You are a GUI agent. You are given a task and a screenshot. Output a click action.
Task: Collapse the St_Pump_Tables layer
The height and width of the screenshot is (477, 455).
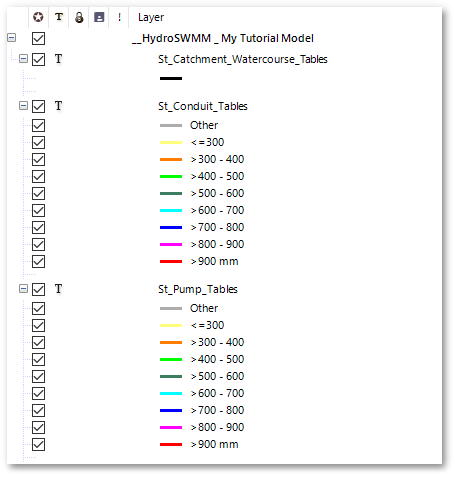tap(23, 289)
